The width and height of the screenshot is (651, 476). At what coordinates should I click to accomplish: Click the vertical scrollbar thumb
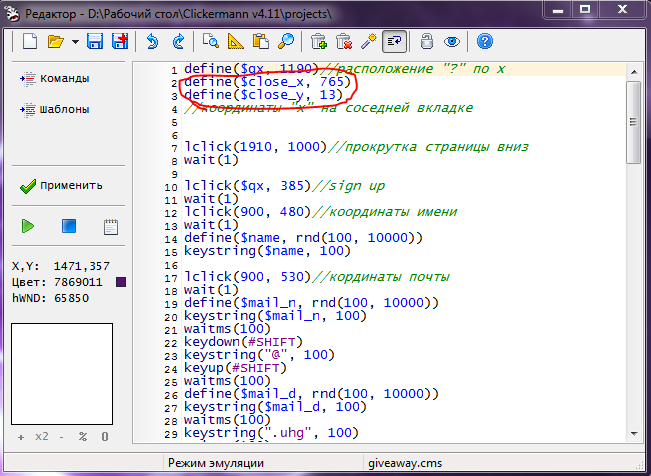point(634,123)
